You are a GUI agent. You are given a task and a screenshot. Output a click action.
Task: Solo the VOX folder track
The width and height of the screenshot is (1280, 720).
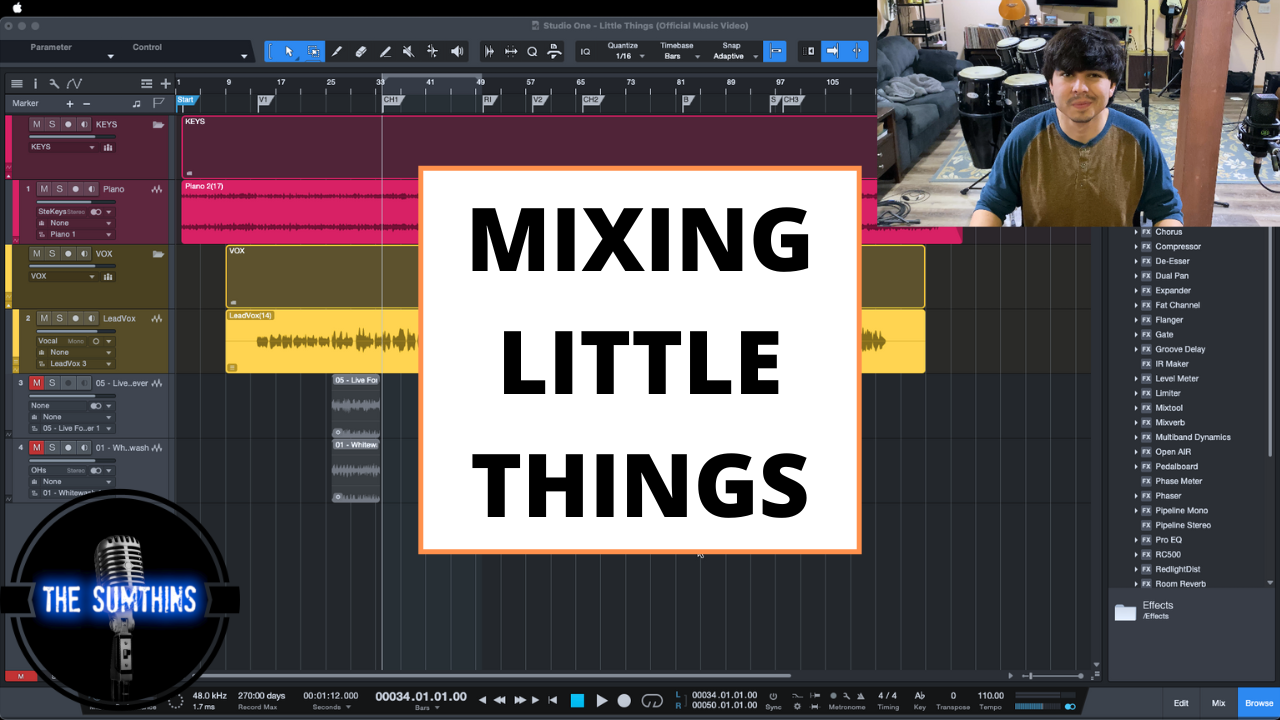tap(52, 254)
